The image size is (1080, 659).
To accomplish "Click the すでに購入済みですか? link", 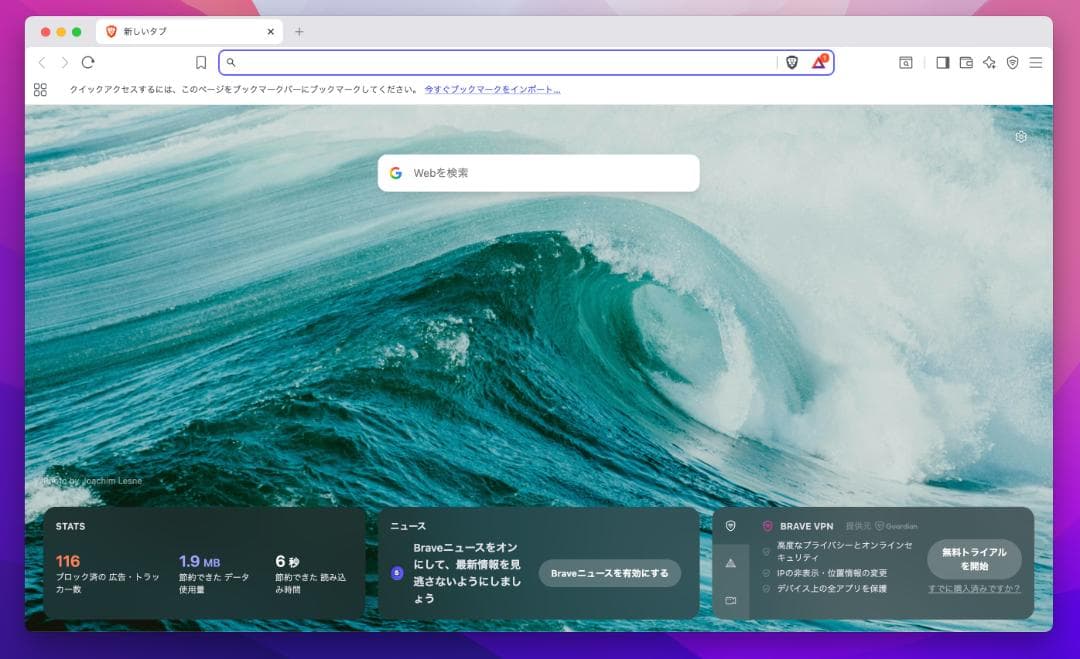I will coord(973,588).
